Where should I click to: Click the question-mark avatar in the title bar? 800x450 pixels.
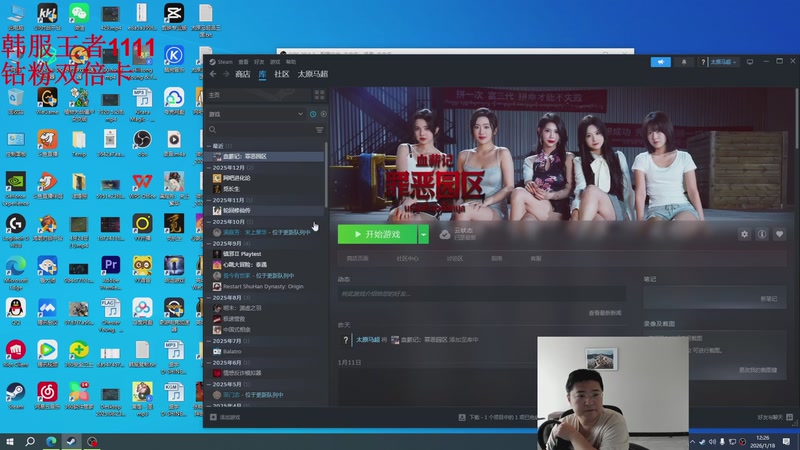pyautogui.click(x=703, y=62)
